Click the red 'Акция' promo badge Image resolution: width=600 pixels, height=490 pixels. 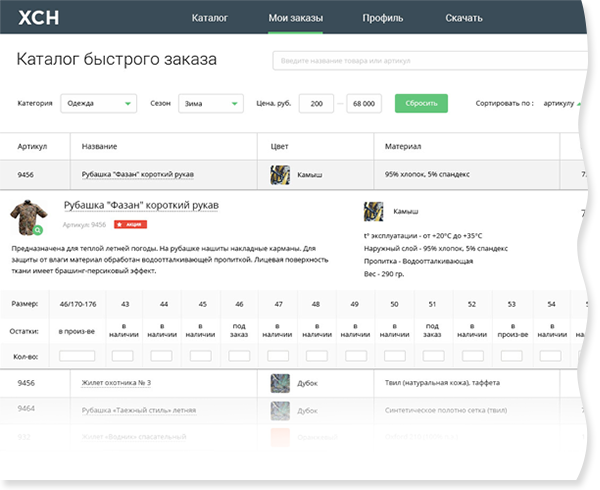point(130,224)
